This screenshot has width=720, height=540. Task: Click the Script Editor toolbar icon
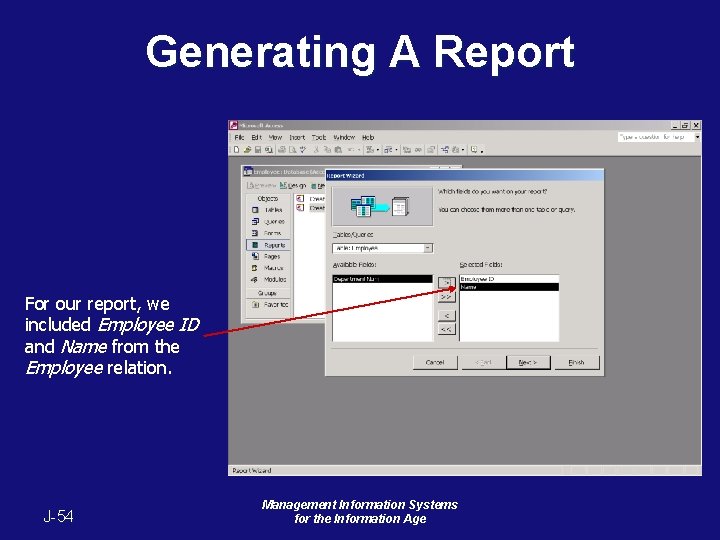[x=418, y=150]
